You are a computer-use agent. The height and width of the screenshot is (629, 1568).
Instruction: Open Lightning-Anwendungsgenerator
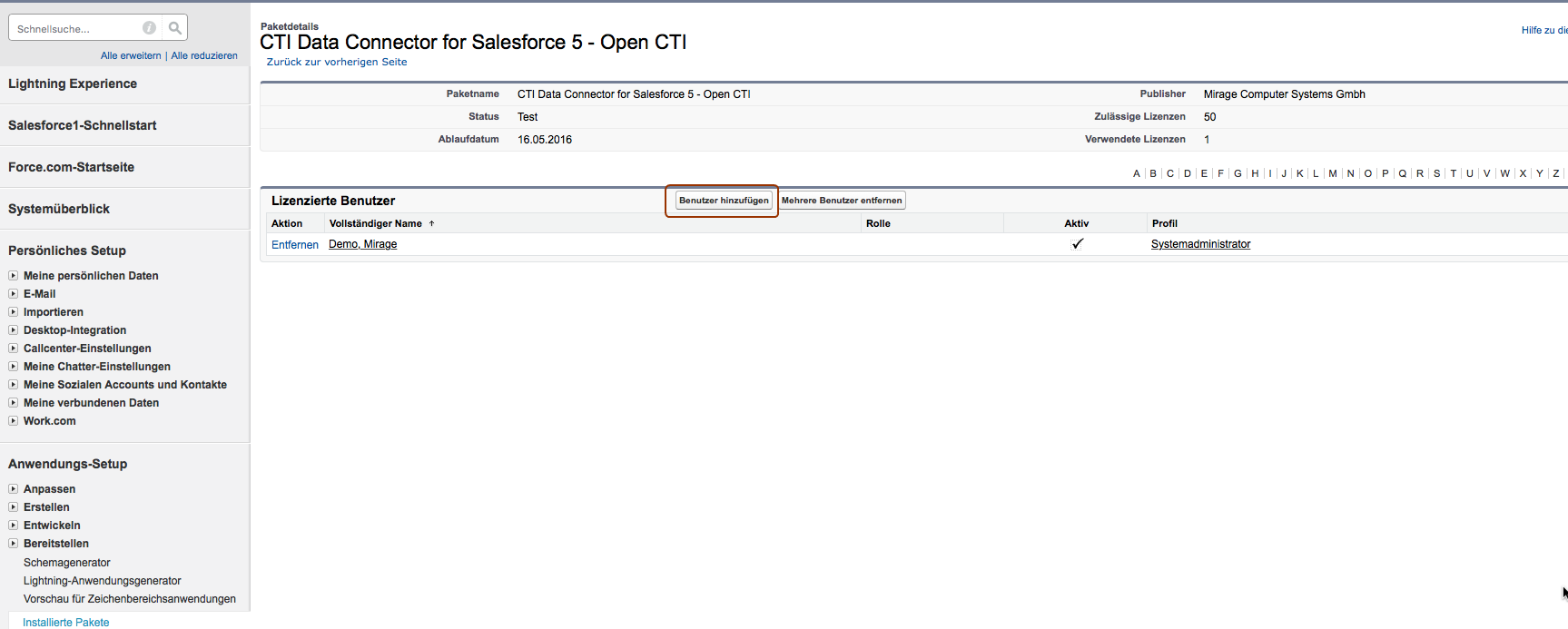point(103,581)
